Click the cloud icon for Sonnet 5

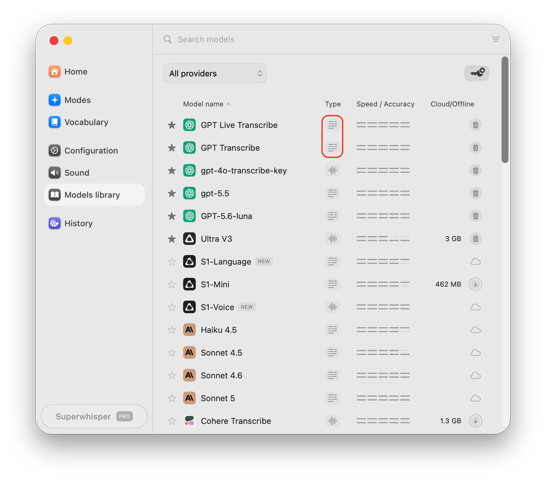pyautogui.click(x=475, y=398)
